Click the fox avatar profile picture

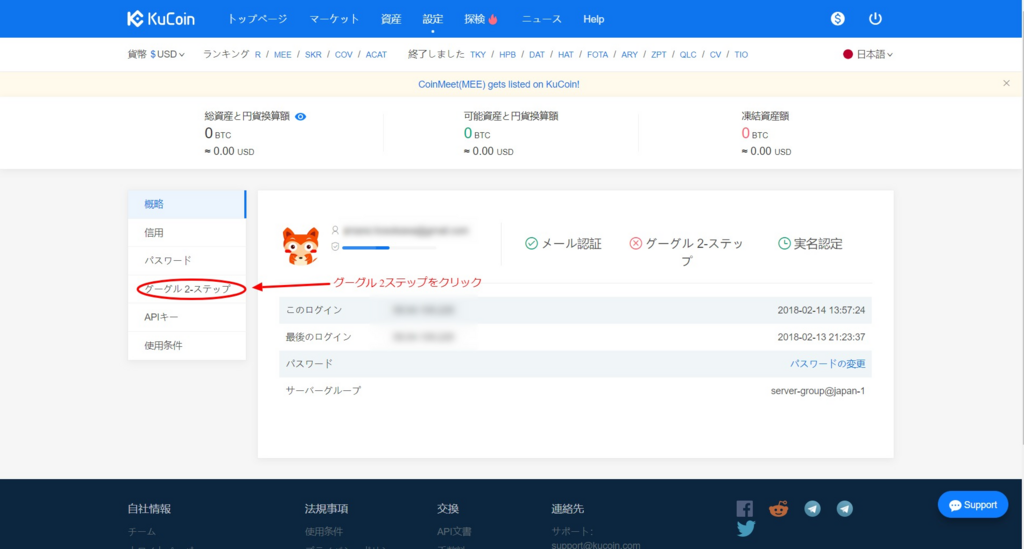pyautogui.click(x=300, y=245)
